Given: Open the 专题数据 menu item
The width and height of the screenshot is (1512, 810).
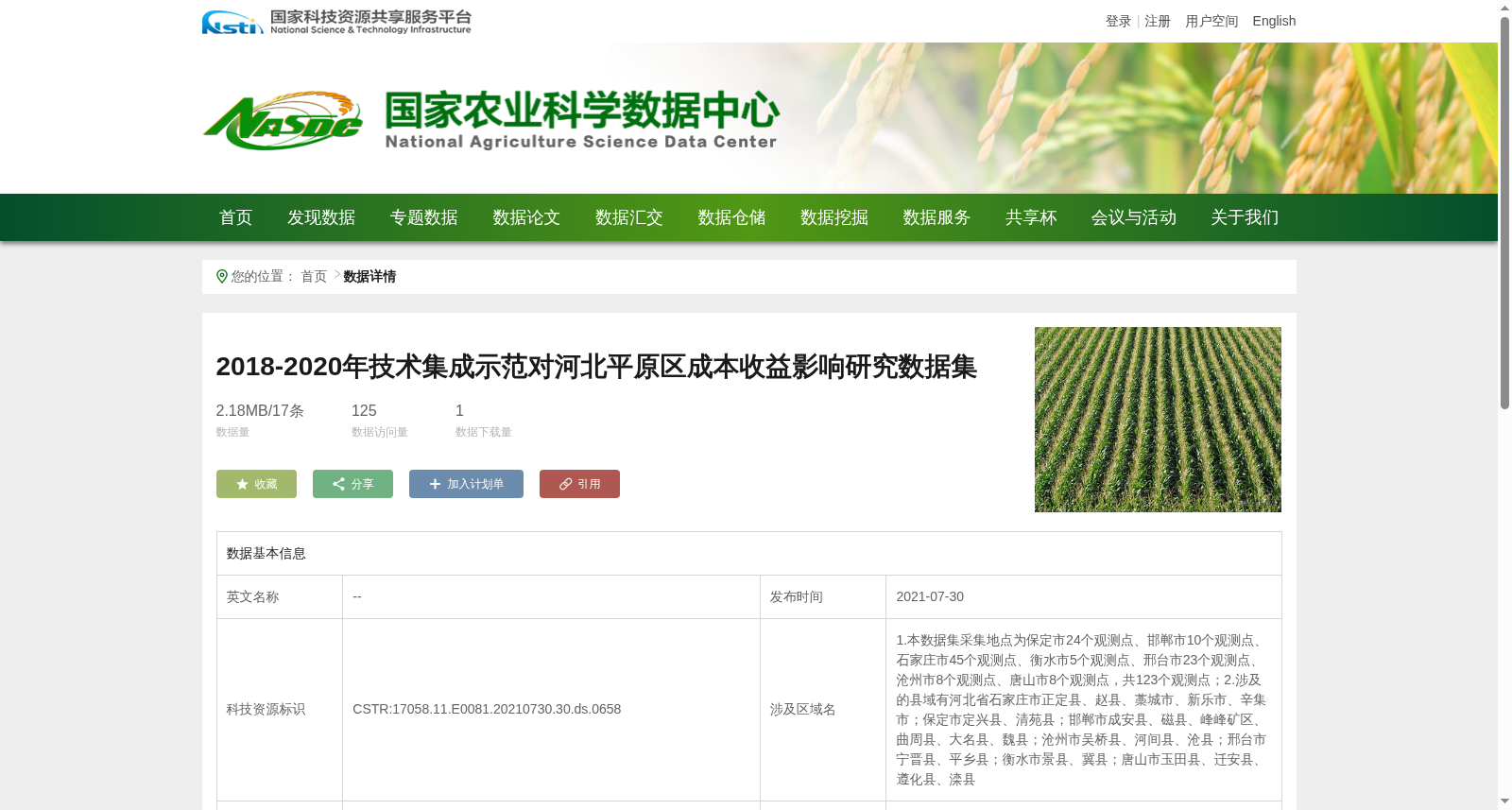Looking at the screenshot, I should pyautogui.click(x=424, y=217).
